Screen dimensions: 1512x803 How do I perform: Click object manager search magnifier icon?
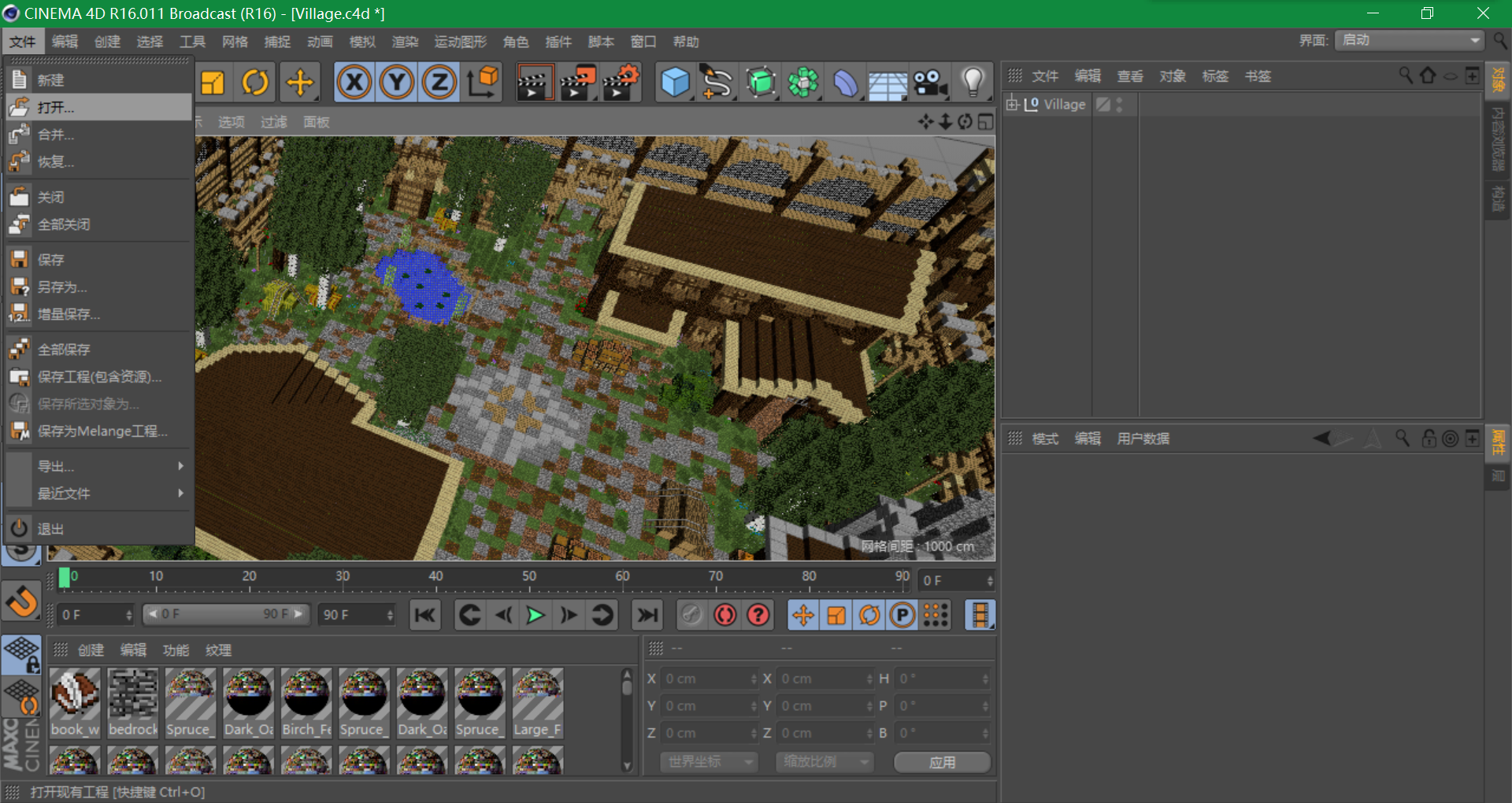pyautogui.click(x=1405, y=76)
